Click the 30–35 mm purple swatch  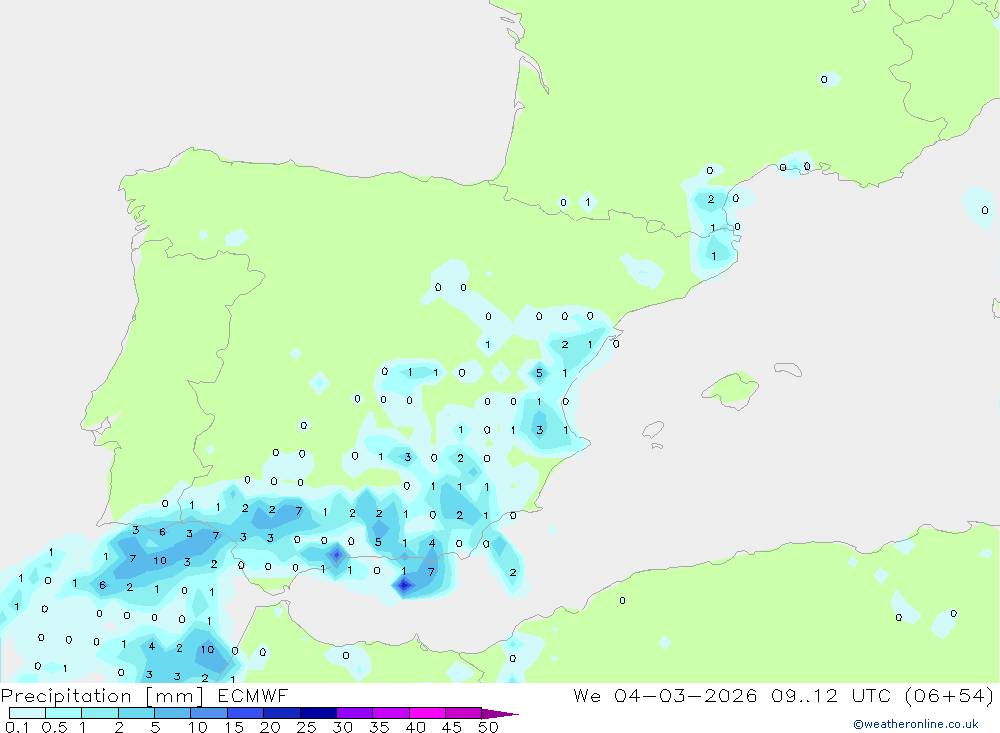tap(355, 713)
